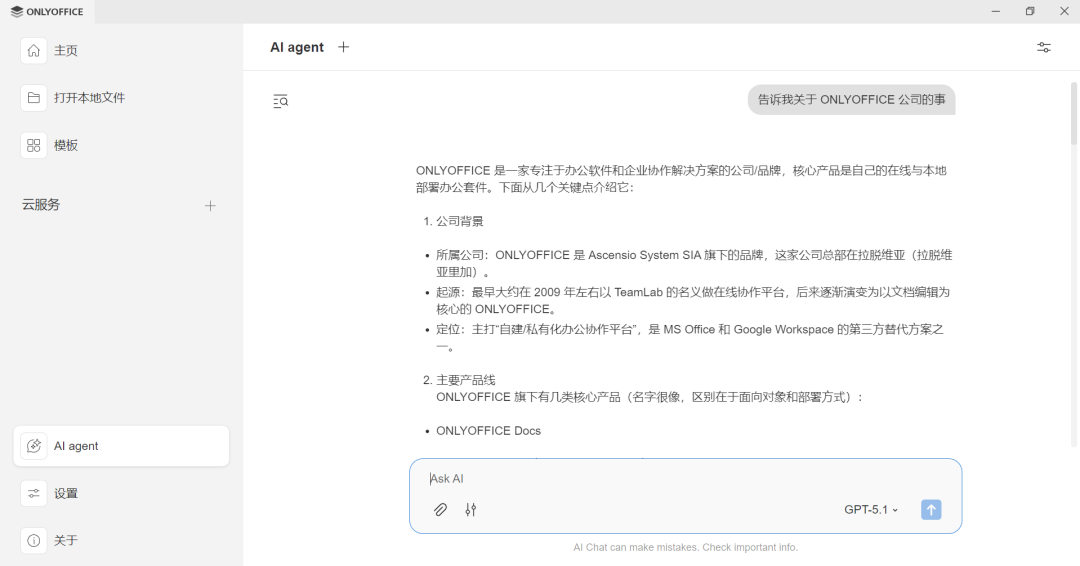Restore down the ONLYOFFICE window
The width and height of the screenshot is (1080, 566).
coord(1030,12)
